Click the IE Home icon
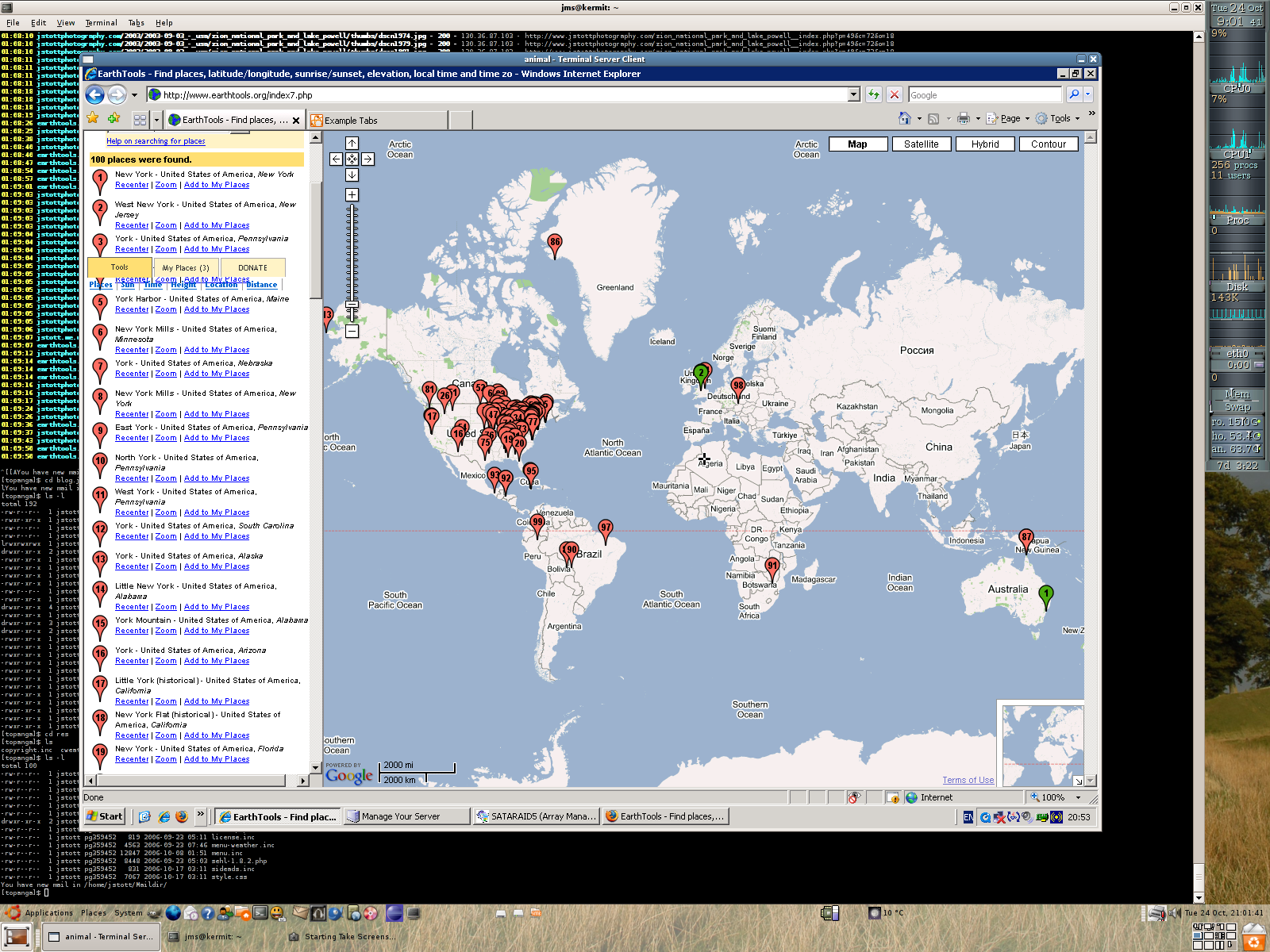Viewport: 1270px width, 952px height. tap(904, 118)
